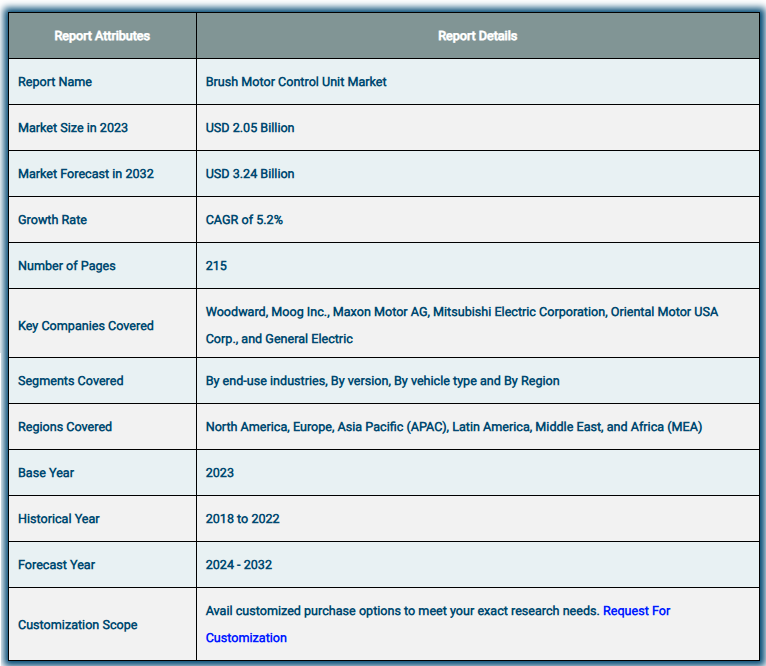This screenshot has width=766, height=666.
Task: Select the 2018 to 2022 value
Action: (243, 518)
